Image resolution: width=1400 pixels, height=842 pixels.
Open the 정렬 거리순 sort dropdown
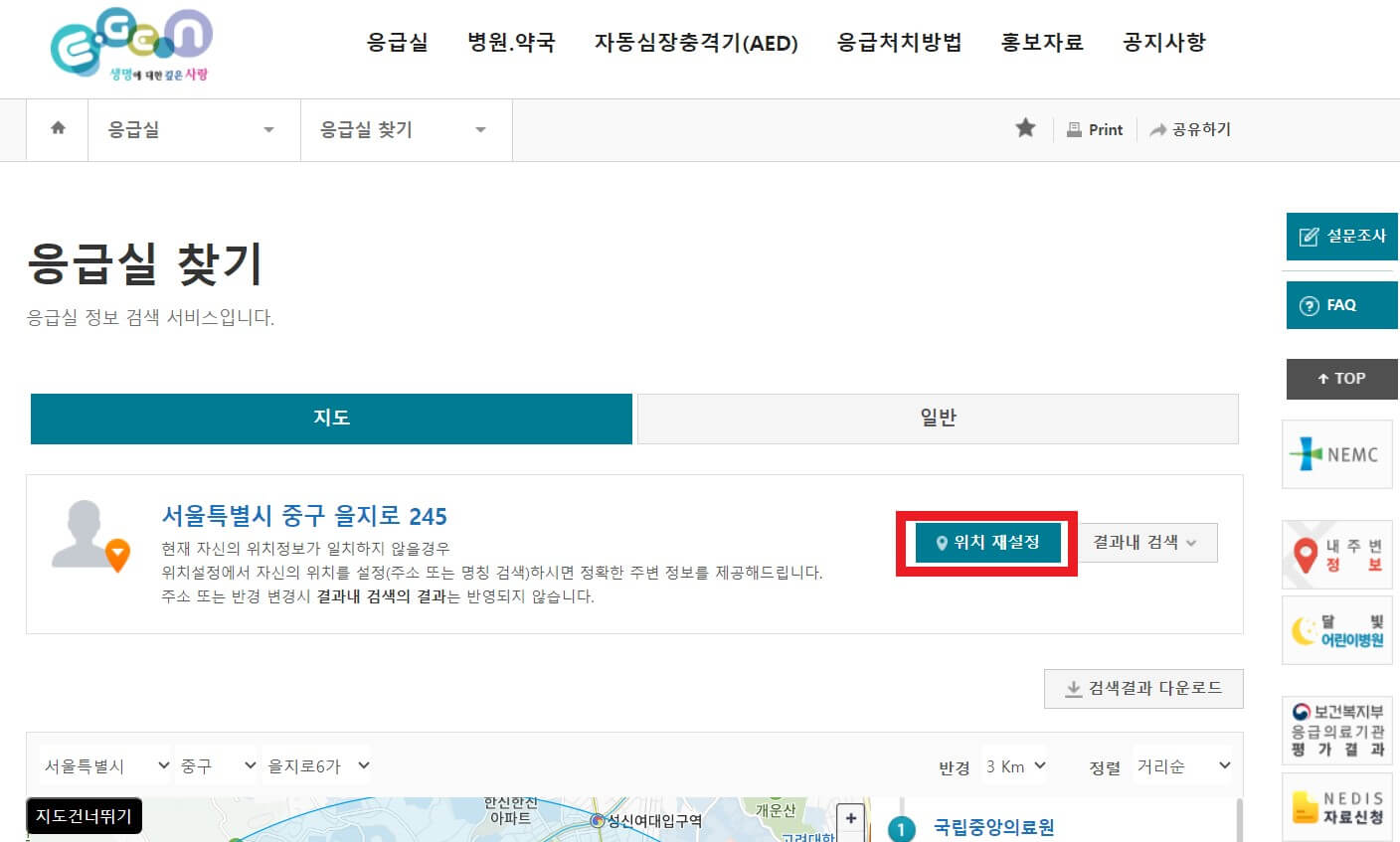(1182, 765)
